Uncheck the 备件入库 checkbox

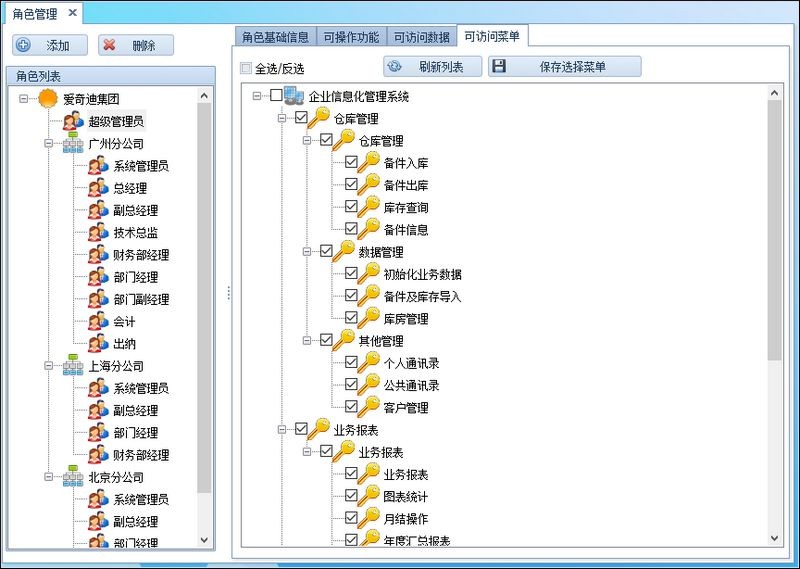(x=351, y=162)
